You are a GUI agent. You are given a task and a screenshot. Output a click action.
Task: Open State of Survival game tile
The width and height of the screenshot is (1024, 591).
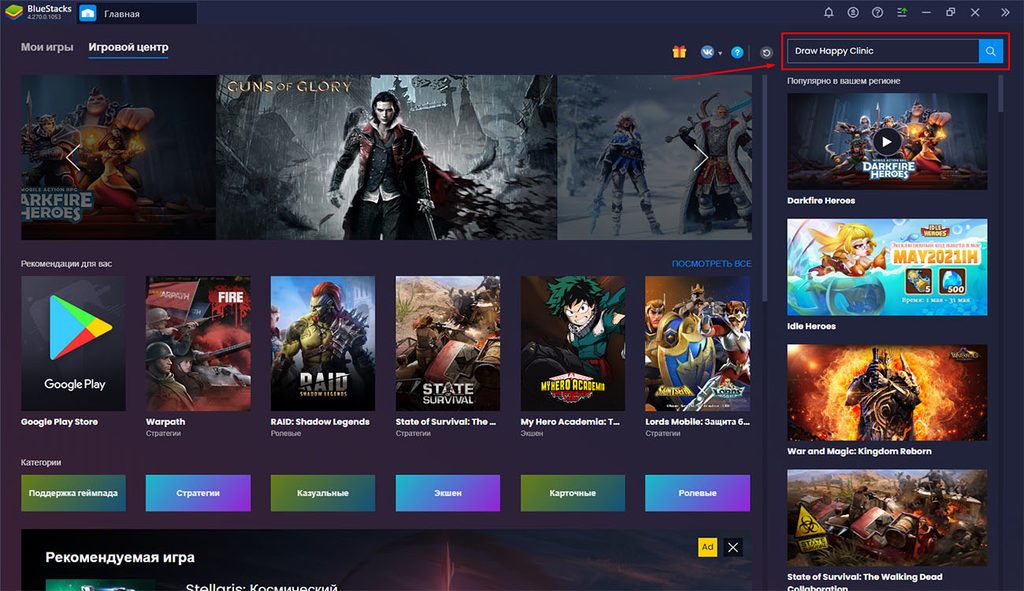tap(447, 343)
